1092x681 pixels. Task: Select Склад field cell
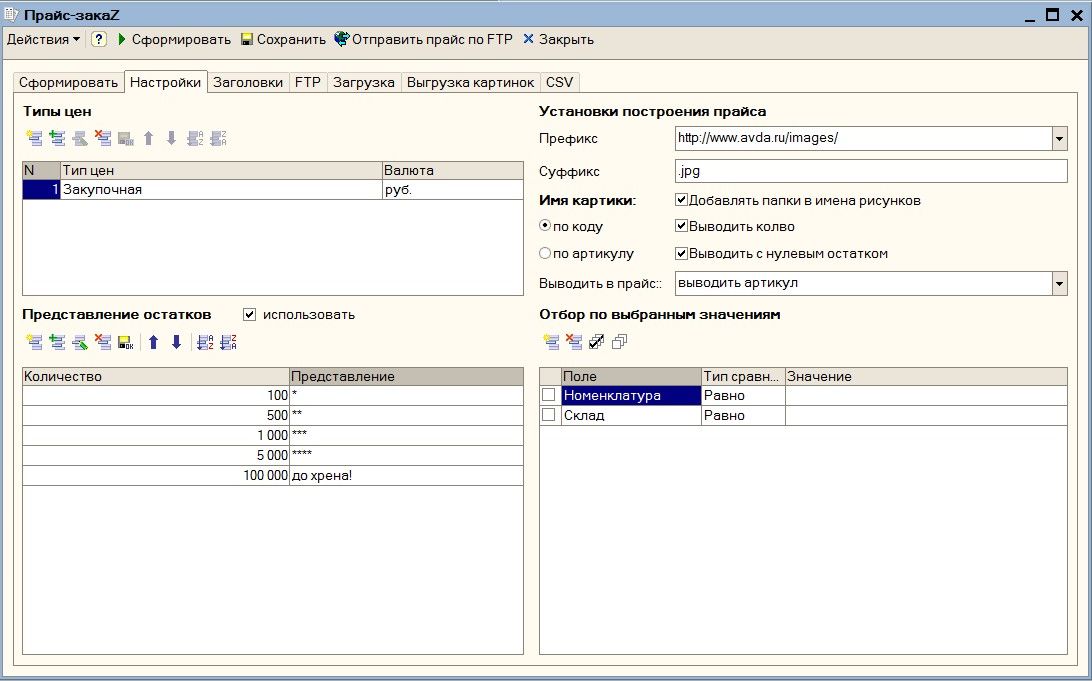pyautogui.click(x=631, y=416)
